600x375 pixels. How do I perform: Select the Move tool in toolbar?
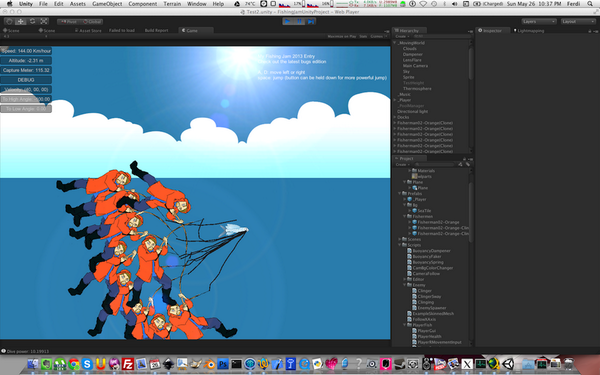pyautogui.click(x=21, y=22)
